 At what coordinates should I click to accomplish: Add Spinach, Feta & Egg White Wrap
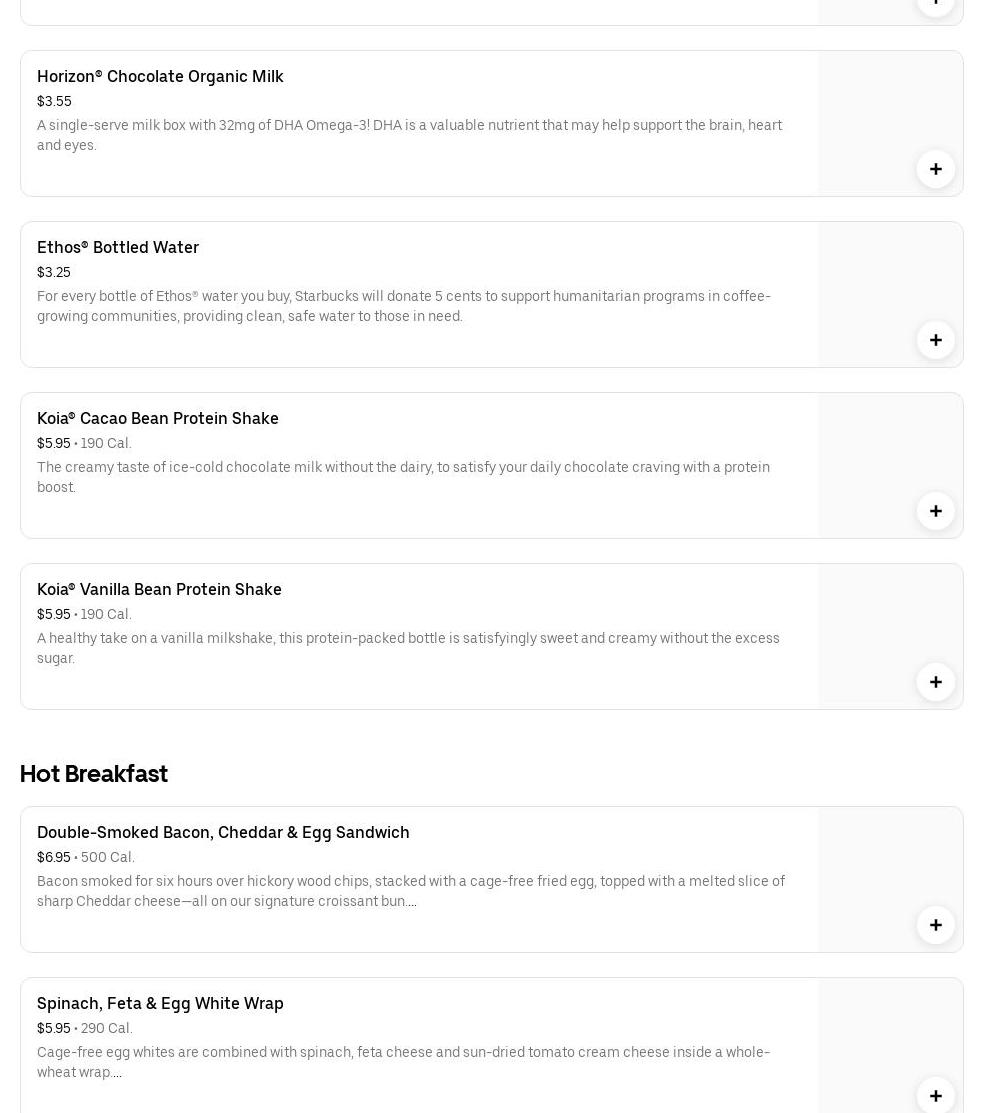(x=935, y=1095)
